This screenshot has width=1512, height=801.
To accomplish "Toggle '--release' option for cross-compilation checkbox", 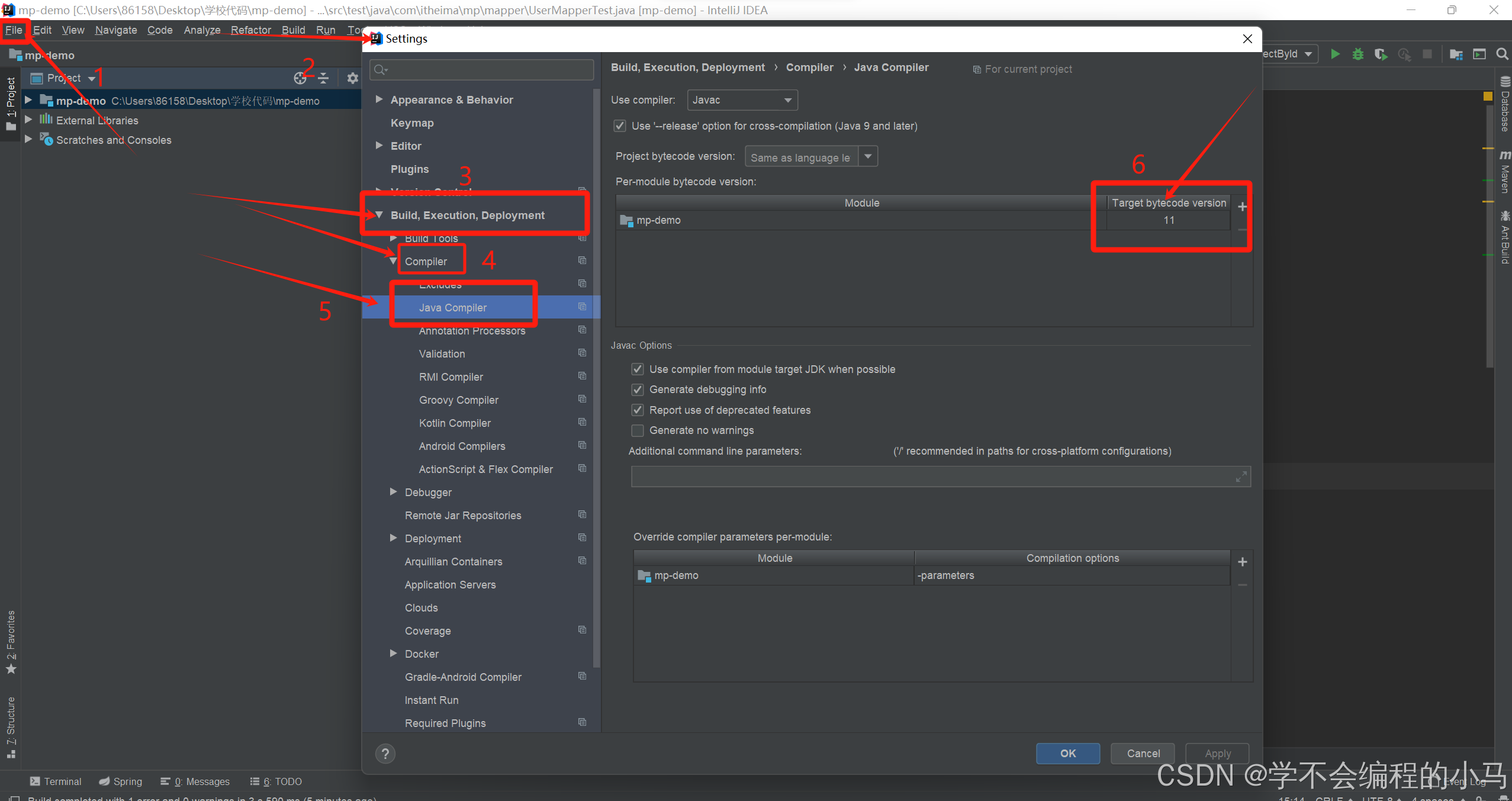I will pyautogui.click(x=620, y=126).
